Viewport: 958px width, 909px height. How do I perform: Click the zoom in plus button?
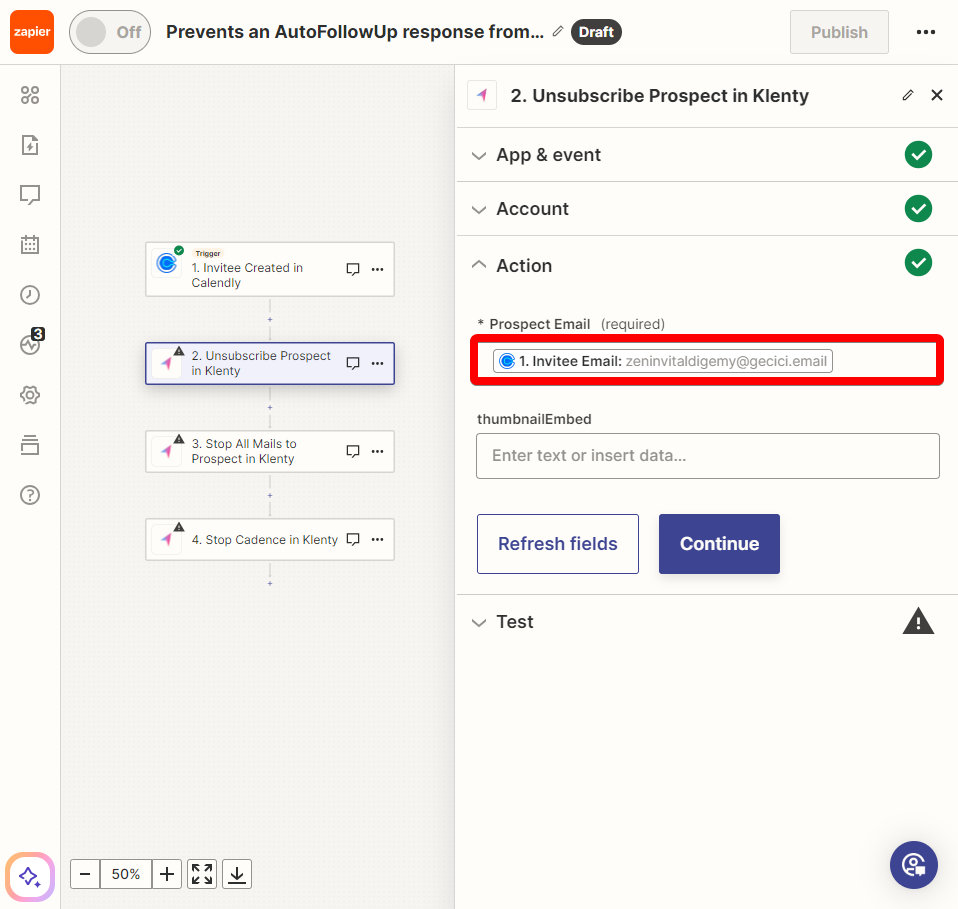167,874
